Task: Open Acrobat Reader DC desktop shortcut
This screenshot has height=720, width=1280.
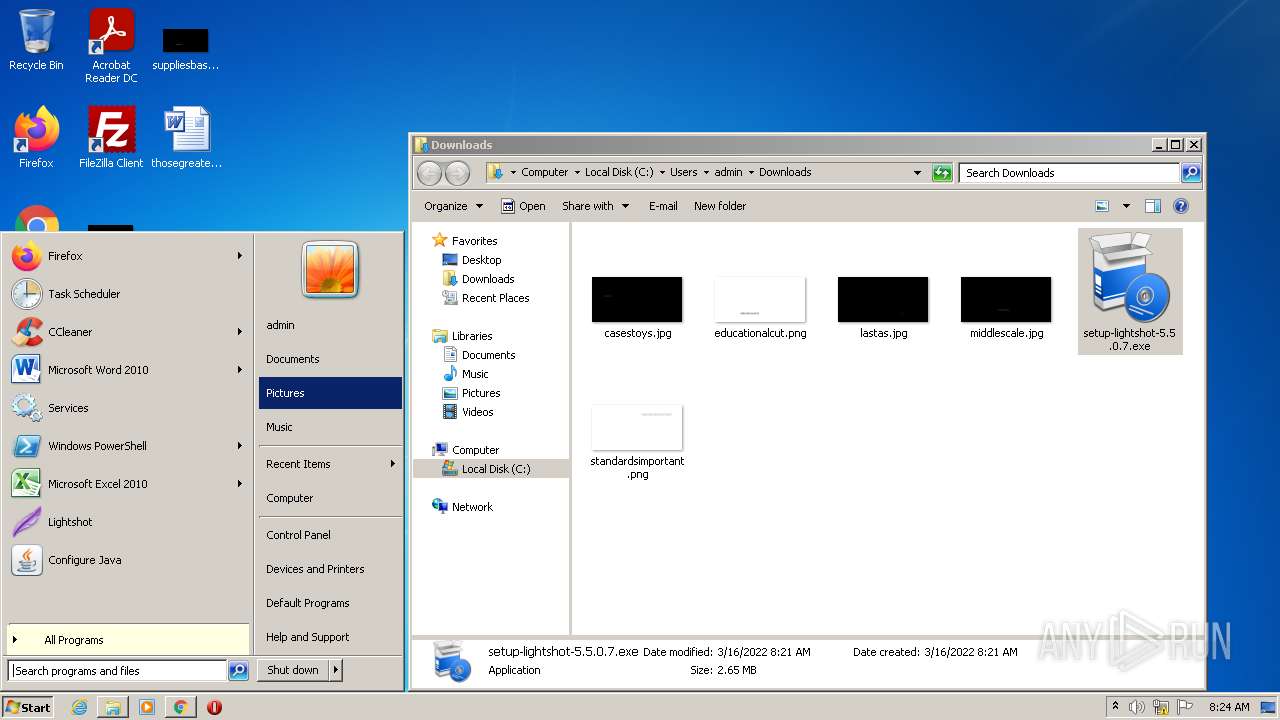Action: (111, 46)
